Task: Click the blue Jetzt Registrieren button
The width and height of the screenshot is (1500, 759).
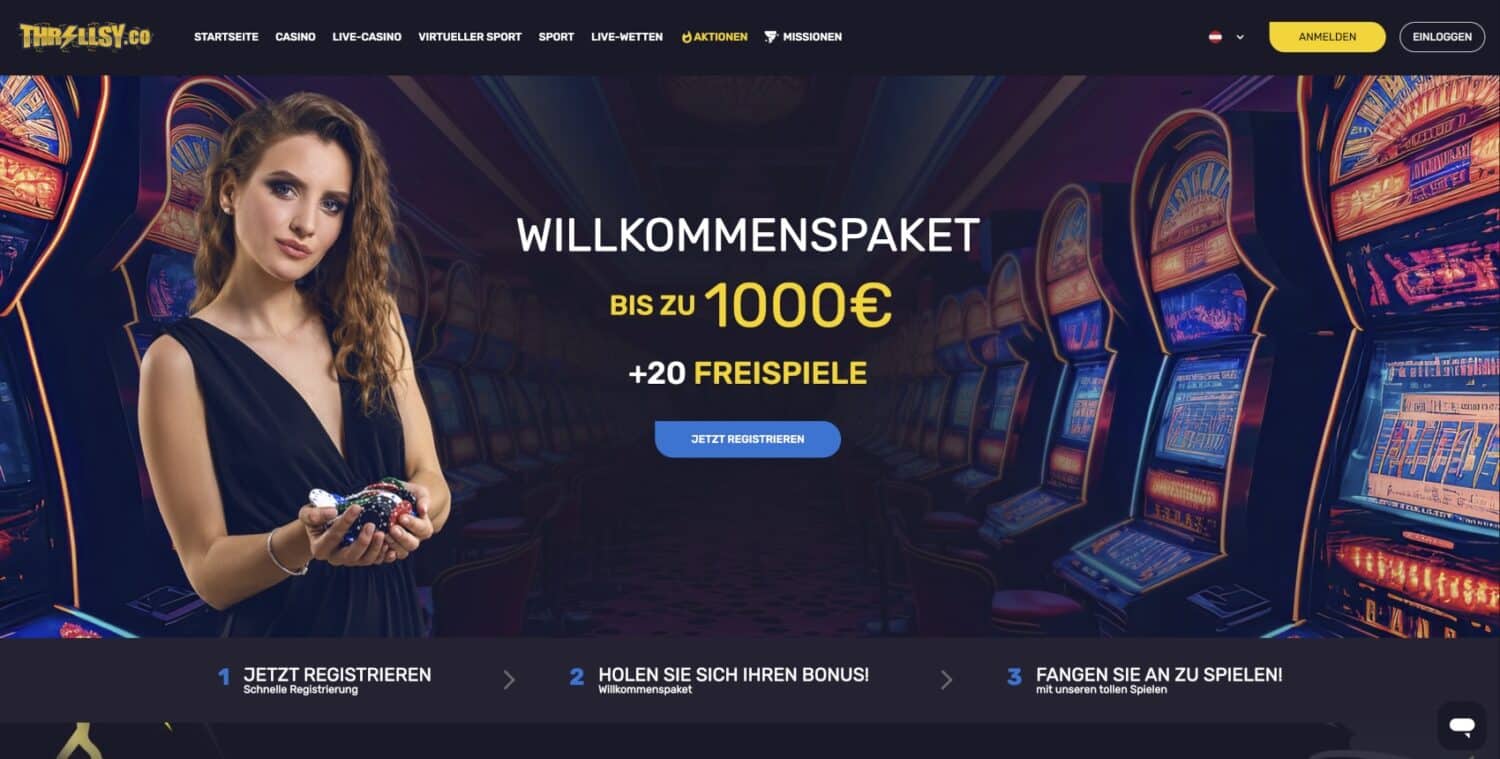Action: click(x=747, y=439)
